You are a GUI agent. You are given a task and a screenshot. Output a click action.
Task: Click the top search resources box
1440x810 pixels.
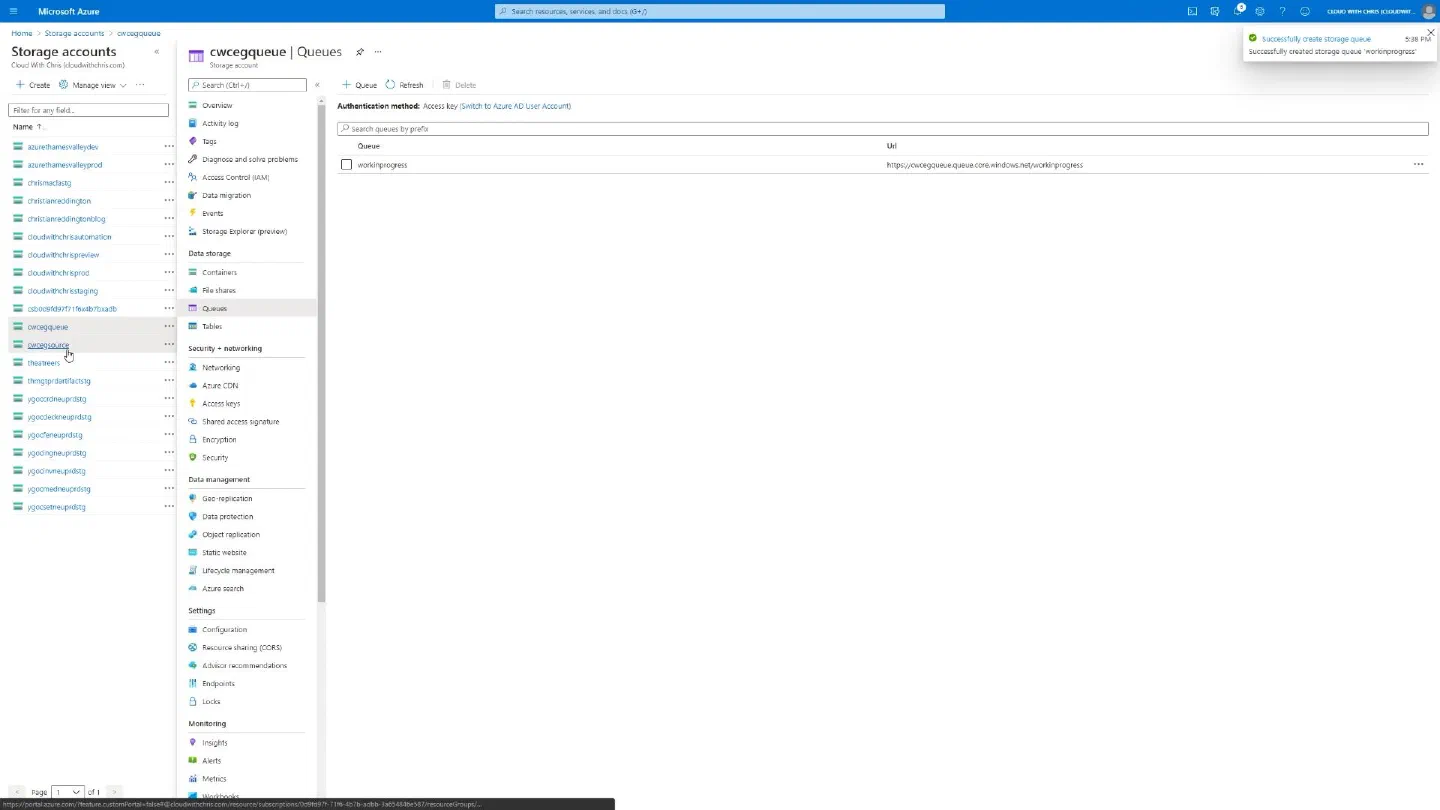(x=720, y=11)
